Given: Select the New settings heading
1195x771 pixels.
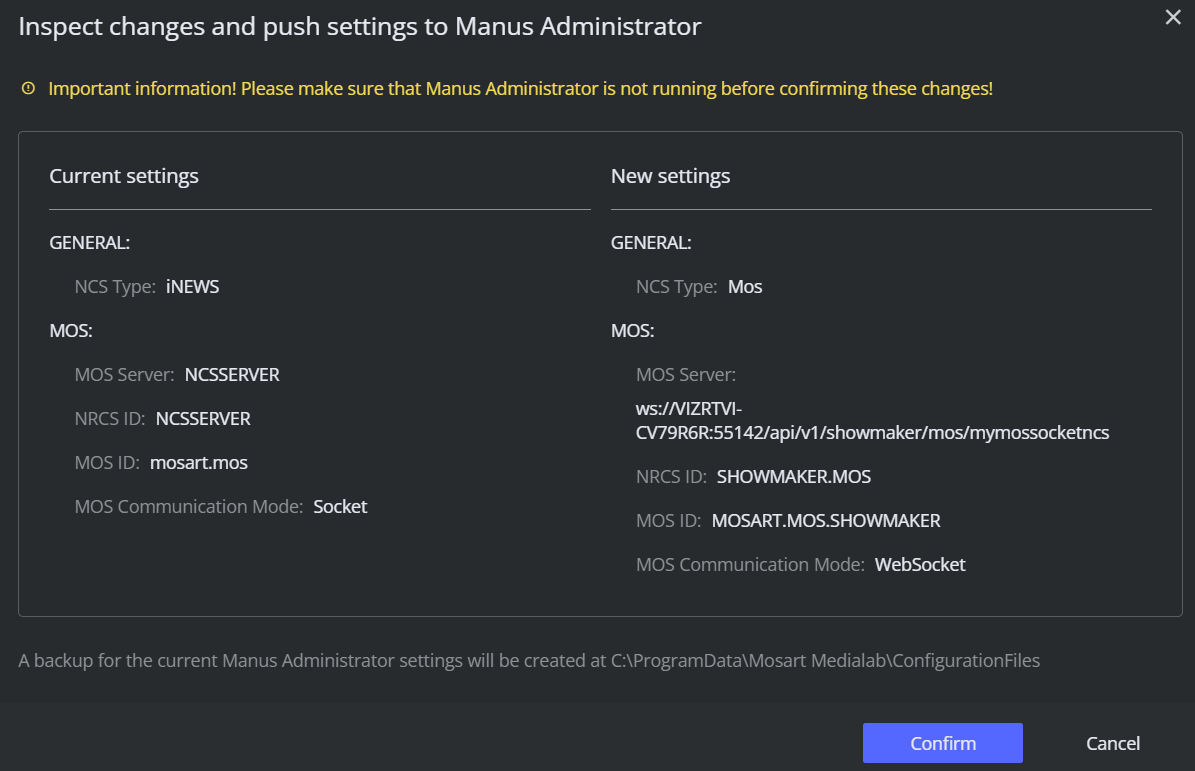Looking at the screenshot, I should tap(670, 176).
